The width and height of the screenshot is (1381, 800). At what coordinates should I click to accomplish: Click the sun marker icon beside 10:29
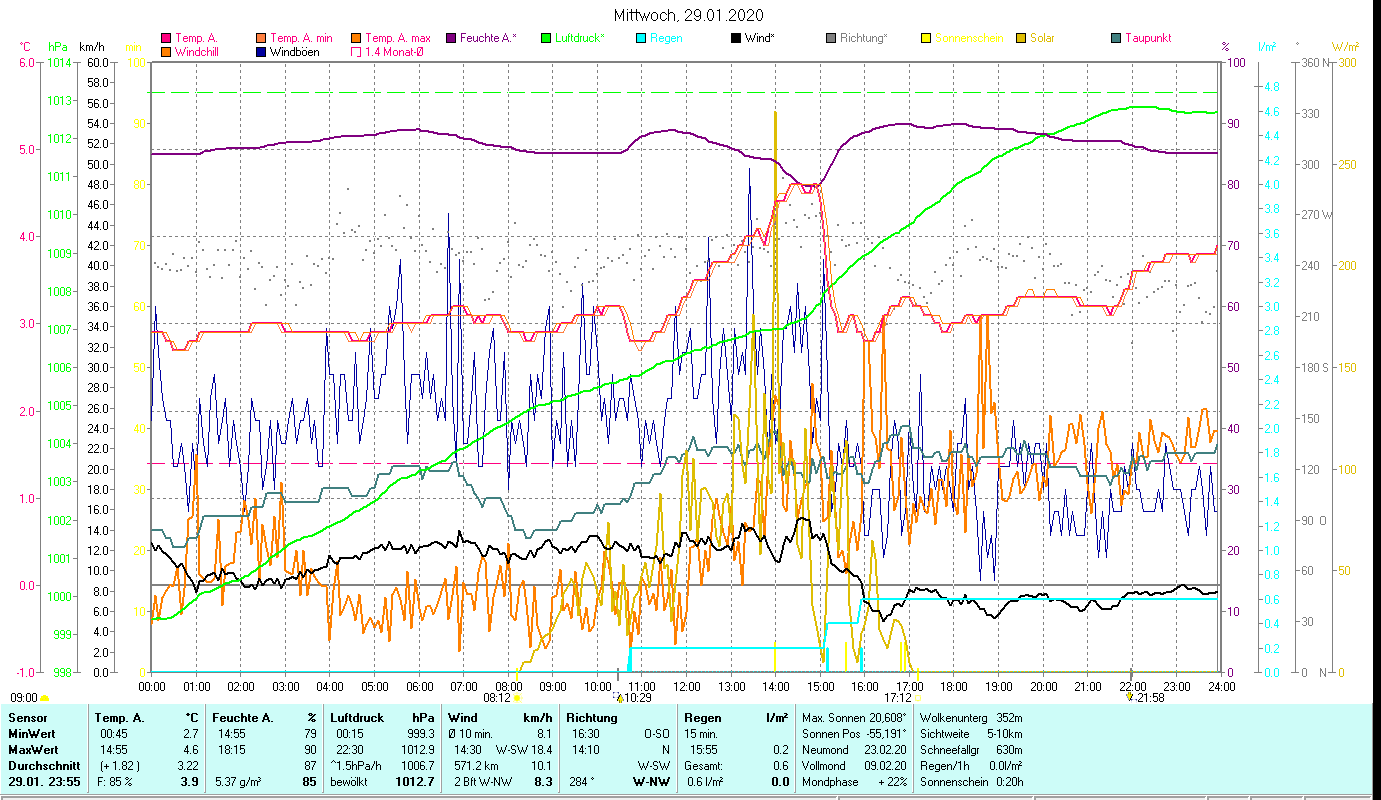(620, 698)
